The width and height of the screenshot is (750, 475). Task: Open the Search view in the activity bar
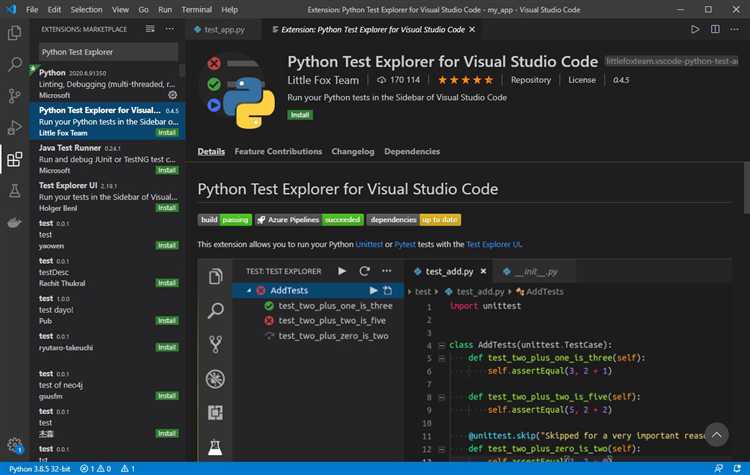tap(14, 64)
